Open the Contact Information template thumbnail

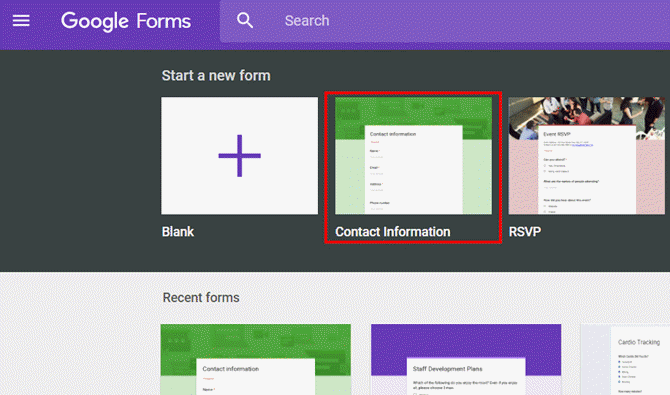pos(413,156)
